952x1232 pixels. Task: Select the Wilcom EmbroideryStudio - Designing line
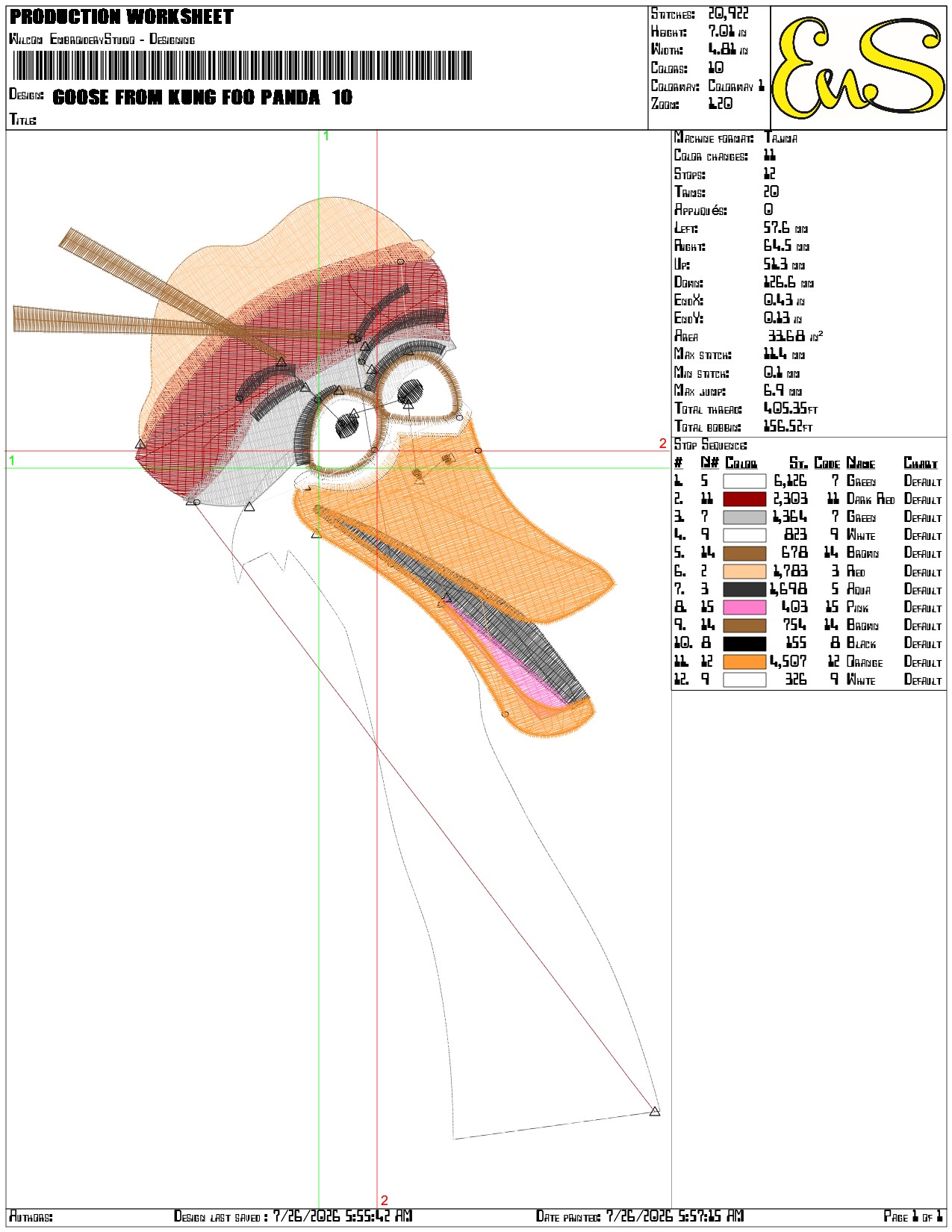pyautogui.click(x=102, y=39)
